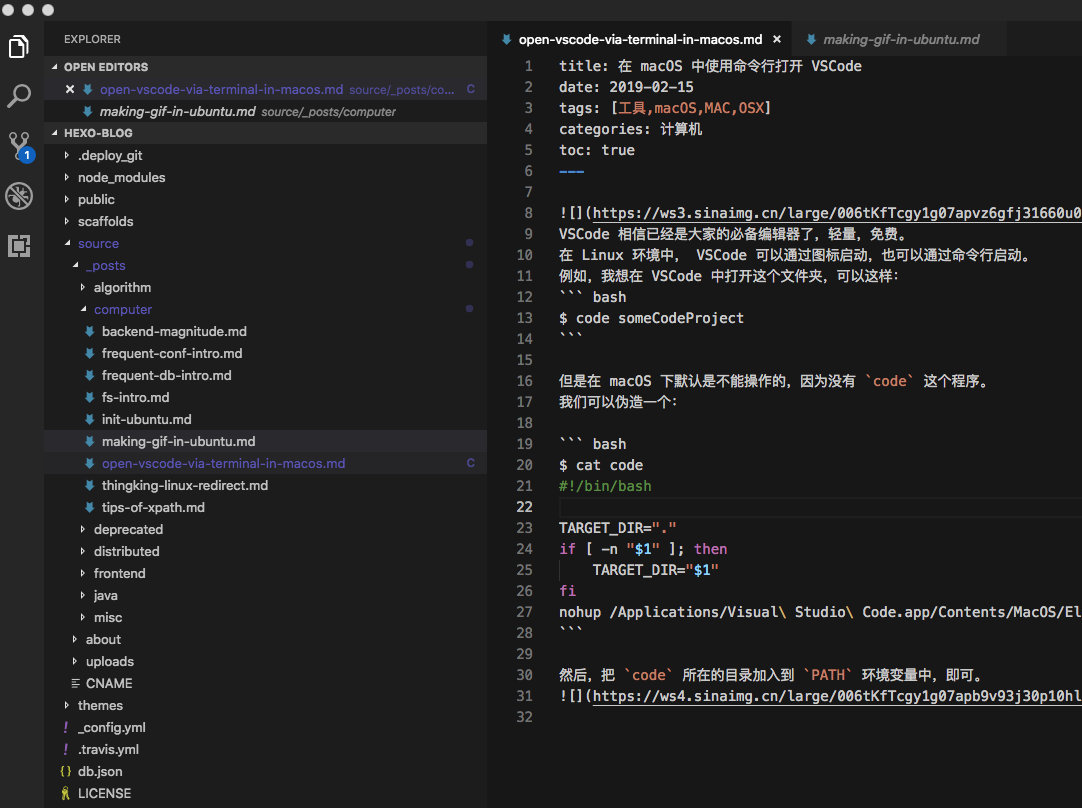Viewport: 1082px width, 808px height.
Task: Click the db.json braces file icon
Action: 66,771
